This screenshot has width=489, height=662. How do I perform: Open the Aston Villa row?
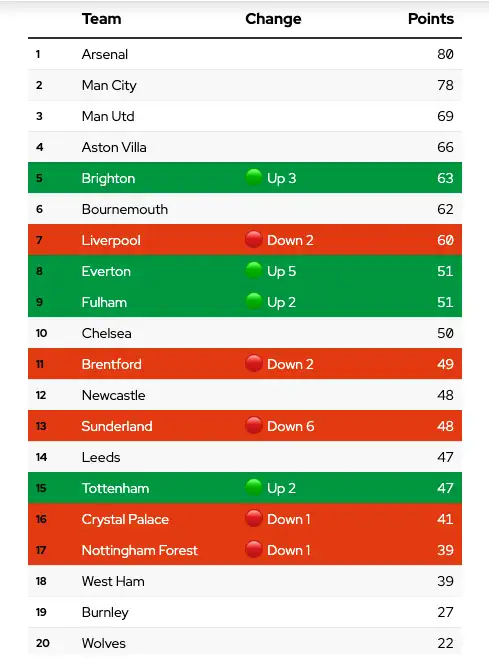pyautogui.click(x=245, y=147)
